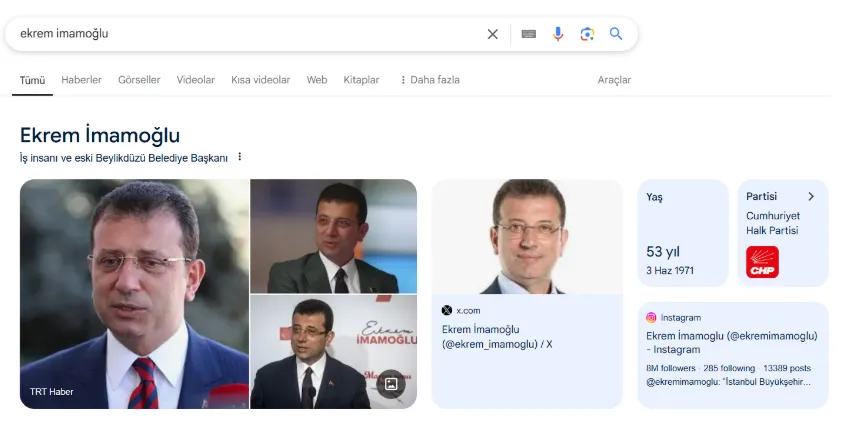
Task: Clear the search box text
Action: pos(492,34)
